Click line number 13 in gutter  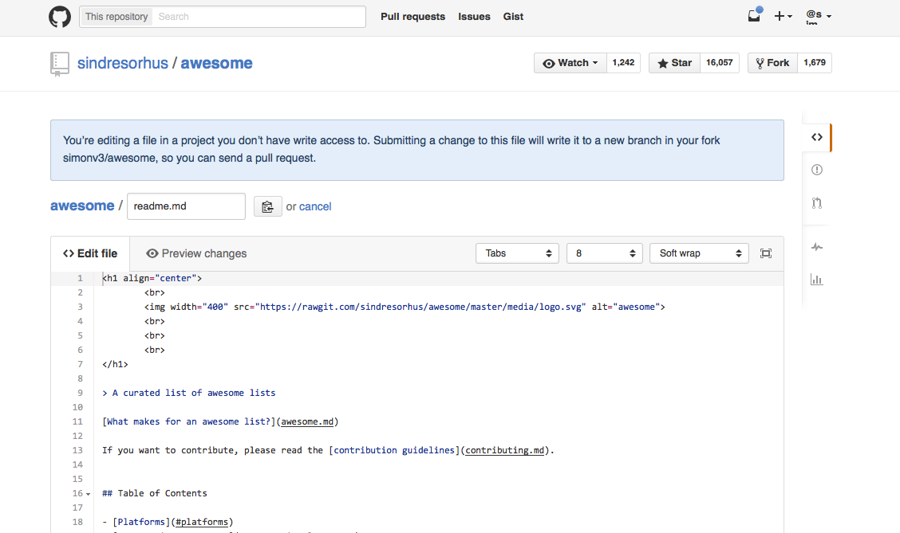click(x=77, y=450)
